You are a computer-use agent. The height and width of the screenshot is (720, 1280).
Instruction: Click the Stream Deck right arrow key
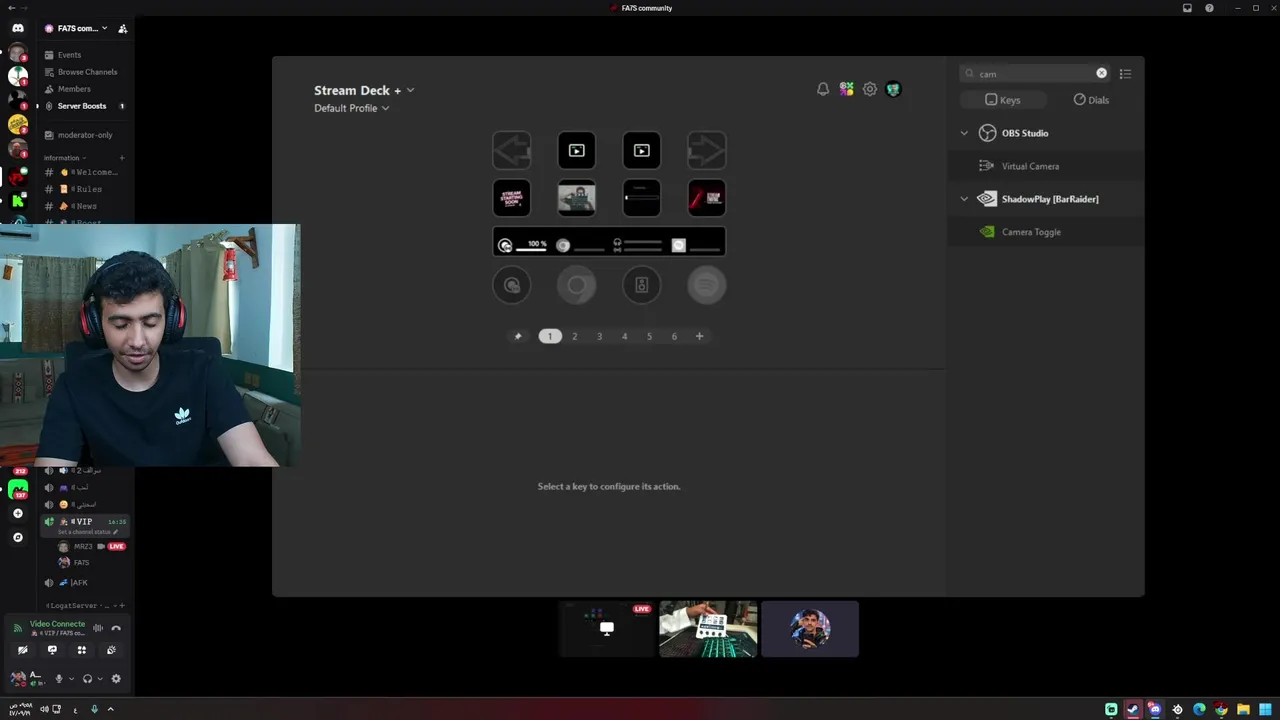click(707, 150)
